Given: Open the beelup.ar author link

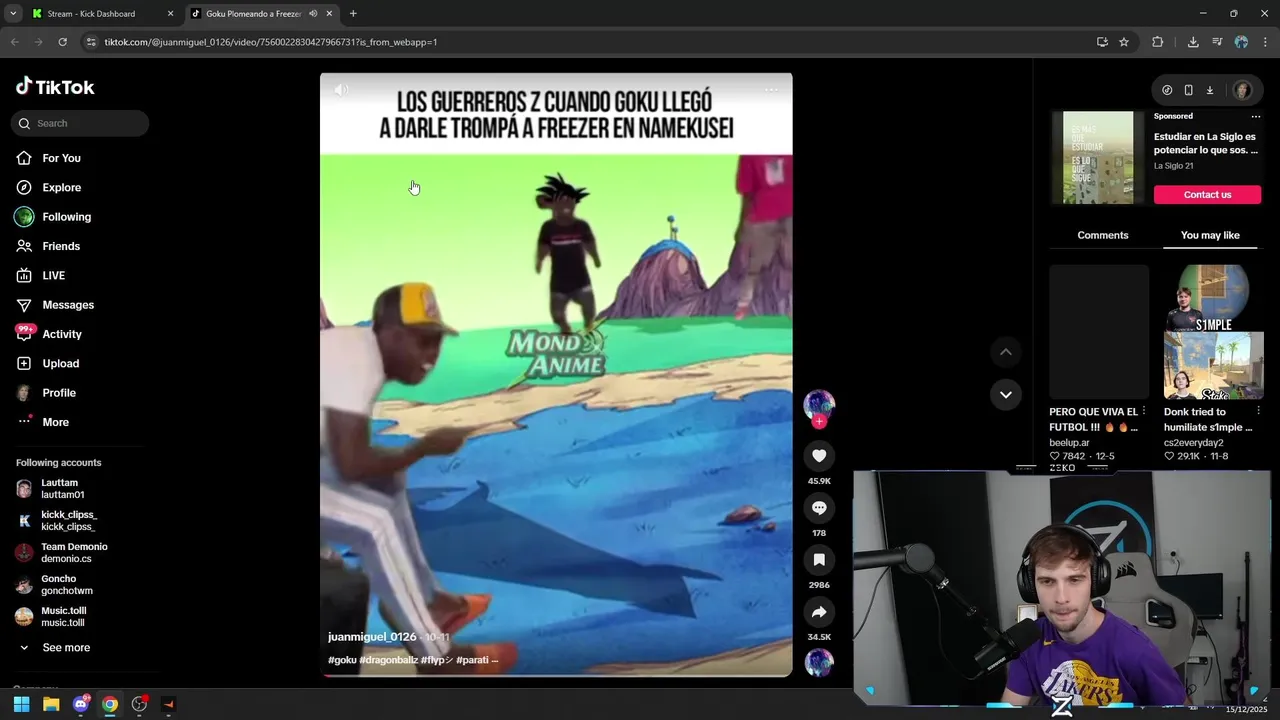Looking at the screenshot, I should (1069, 442).
